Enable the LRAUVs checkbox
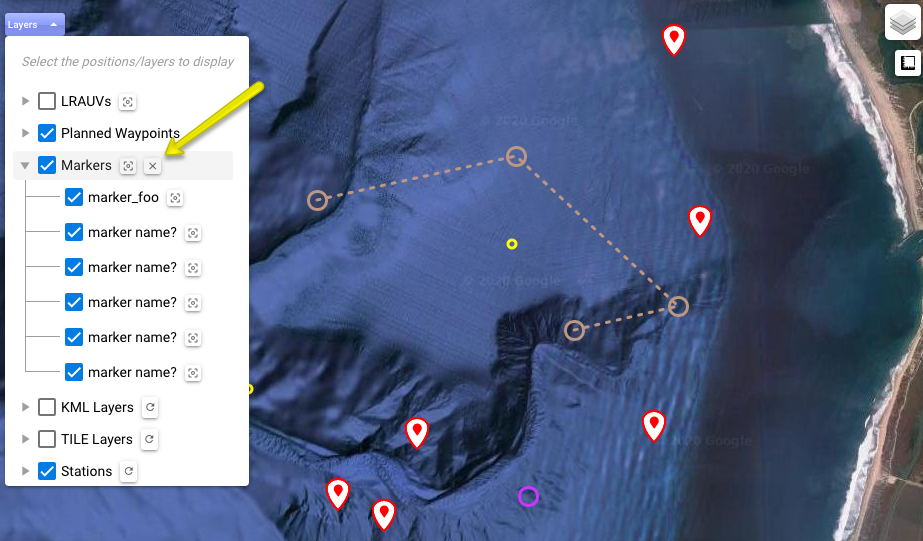923x541 pixels. (47, 101)
